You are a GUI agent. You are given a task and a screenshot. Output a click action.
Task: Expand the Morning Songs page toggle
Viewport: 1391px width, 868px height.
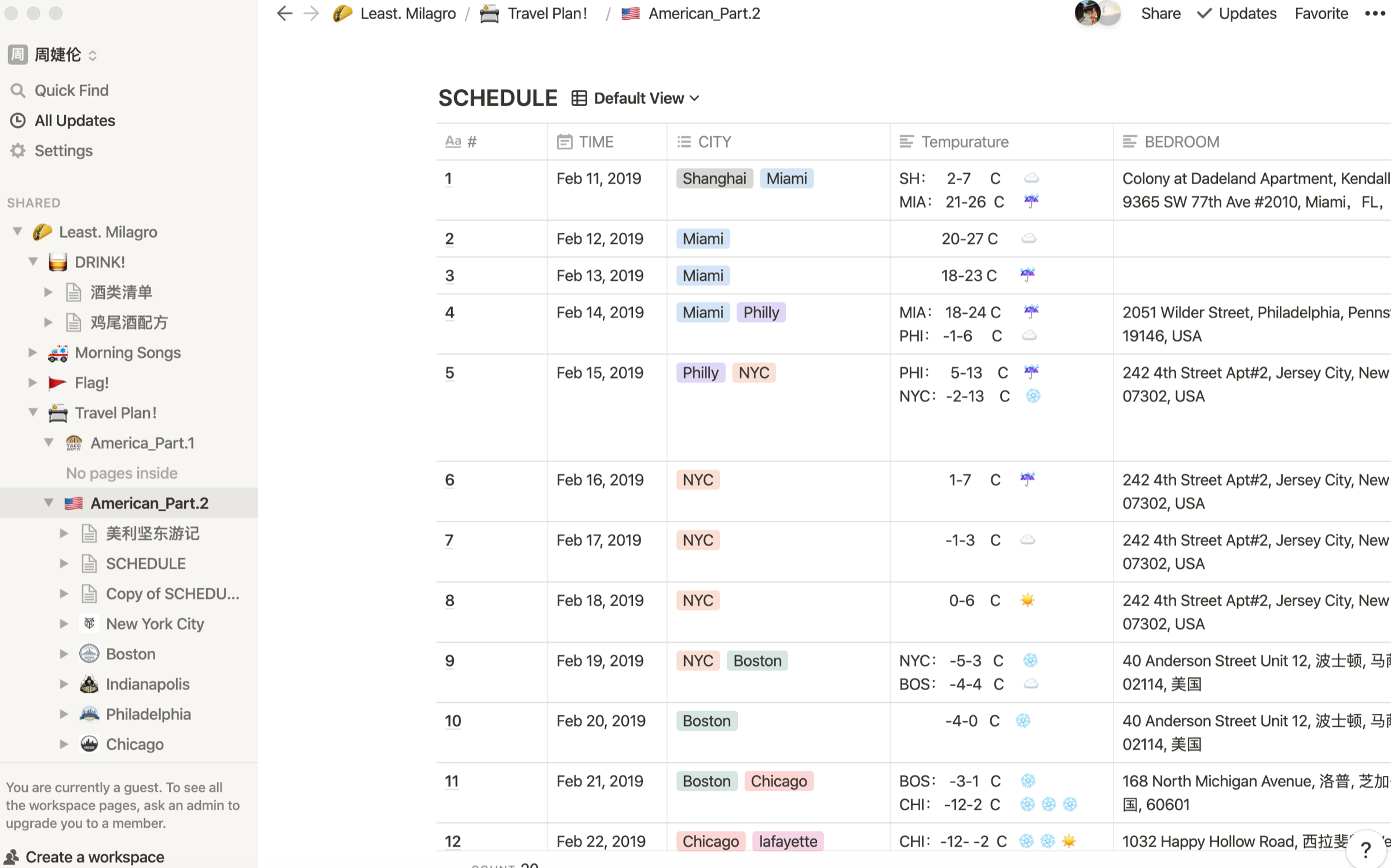pyautogui.click(x=33, y=352)
